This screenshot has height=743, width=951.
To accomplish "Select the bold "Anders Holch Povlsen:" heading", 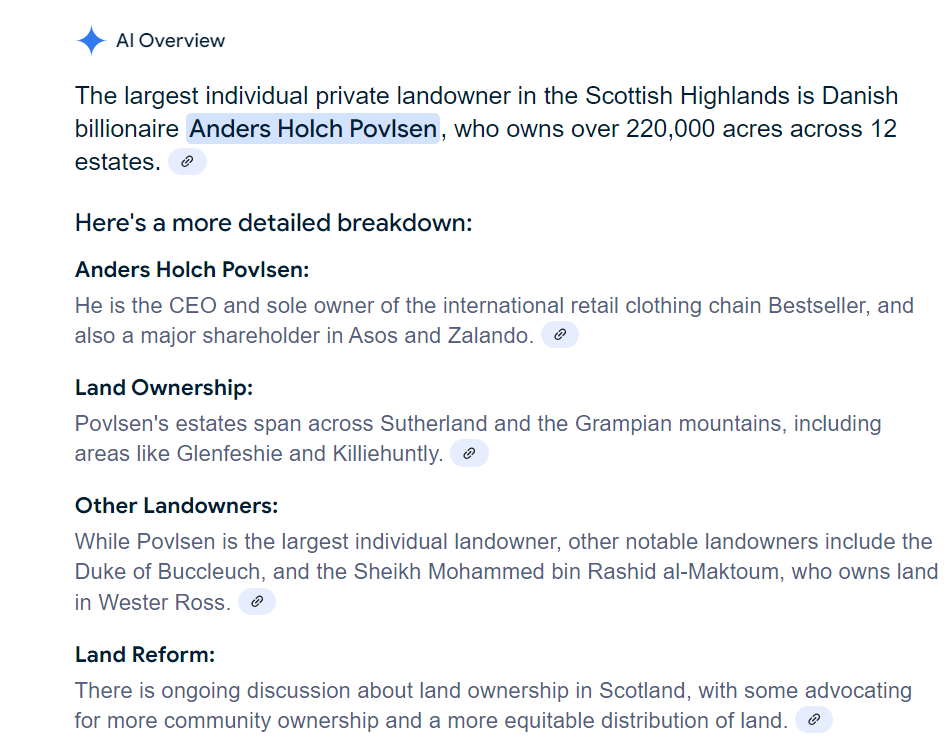I will coord(192,270).
